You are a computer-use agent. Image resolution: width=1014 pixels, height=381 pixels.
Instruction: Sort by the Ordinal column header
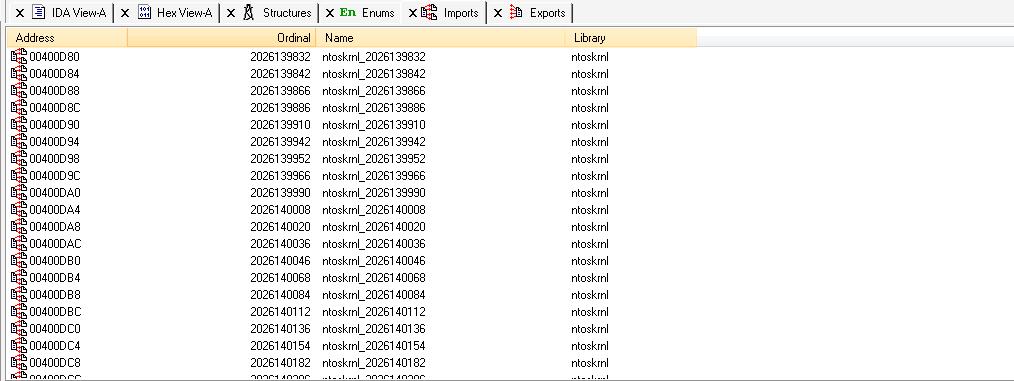pyautogui.click(x=221, y=38)
